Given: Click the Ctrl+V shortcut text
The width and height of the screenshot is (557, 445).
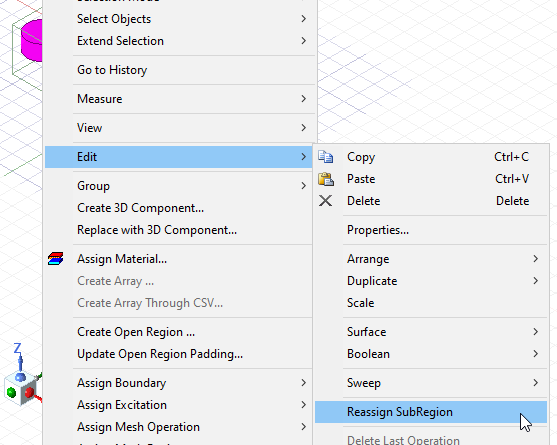Looking at the screenshot, I should point(512,179).
